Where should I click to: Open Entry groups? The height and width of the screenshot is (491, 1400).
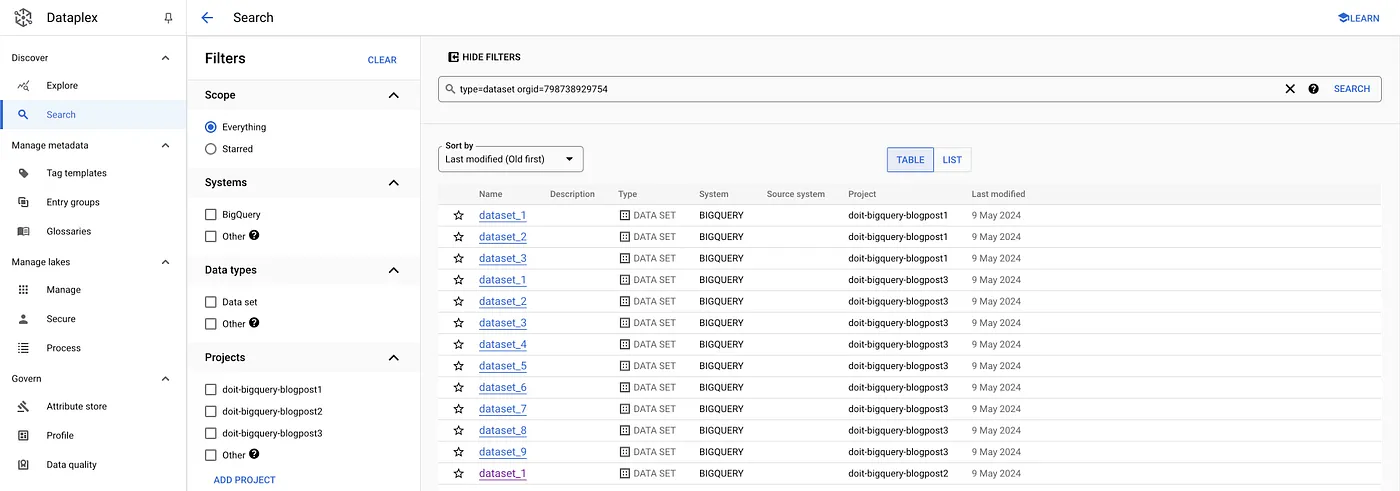click(x=73, y=202)
